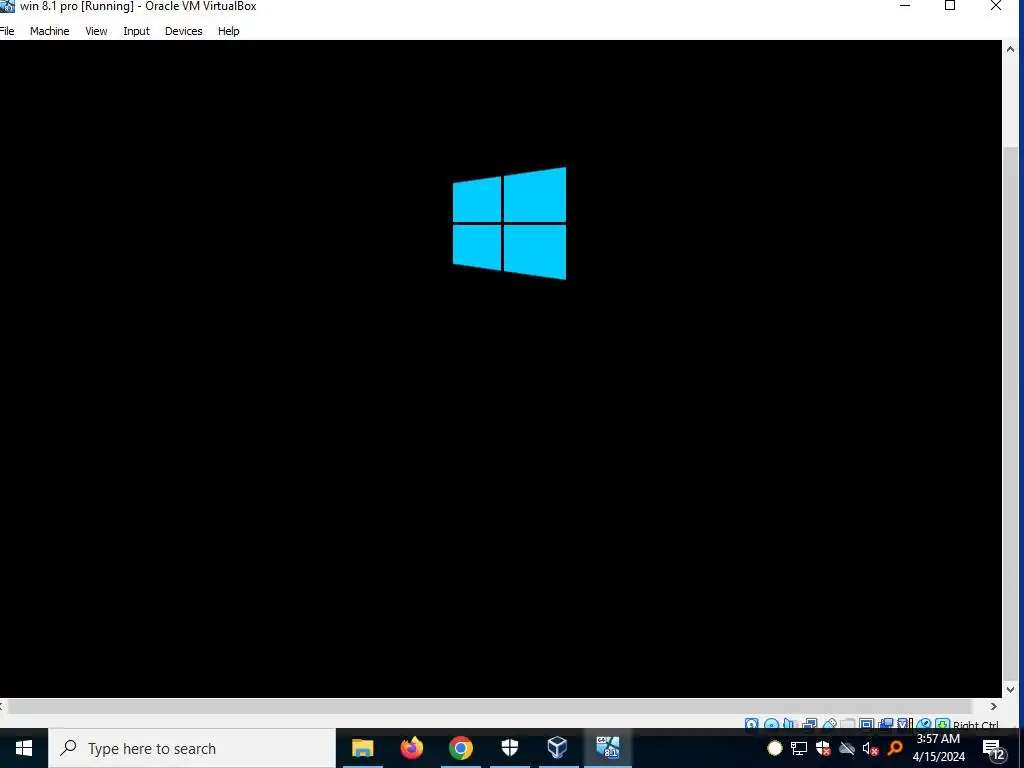1024x768 pixels.
Task: Click the recording status icon
Action: pyautogui.click(x=886, y=724)
